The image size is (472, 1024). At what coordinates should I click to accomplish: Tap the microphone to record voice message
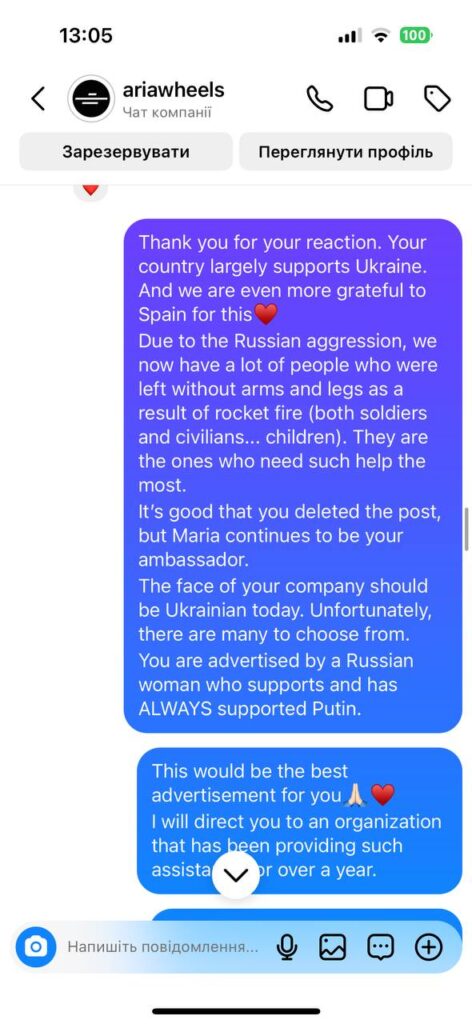[286, 946]
